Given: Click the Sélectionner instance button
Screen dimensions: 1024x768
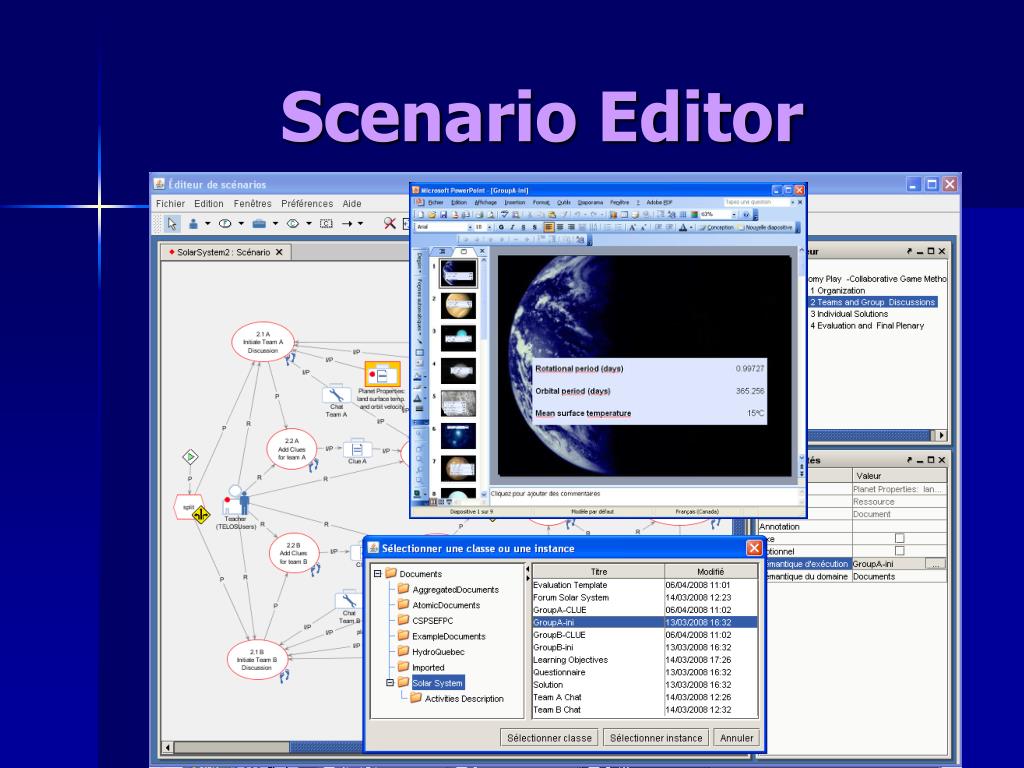Looking at the screenshot, I should (656, 738).
